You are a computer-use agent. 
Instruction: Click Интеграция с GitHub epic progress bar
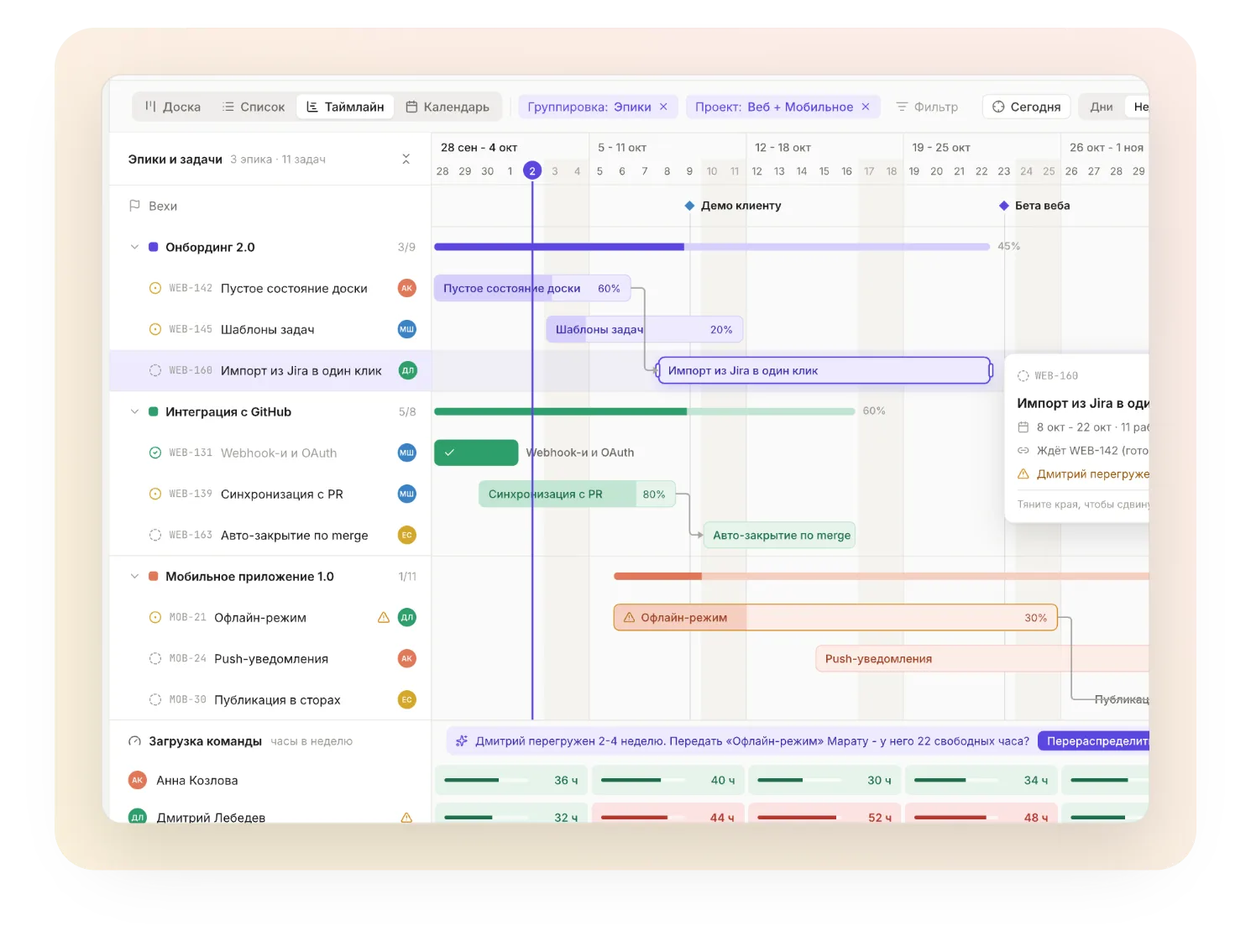pos(645,411)
